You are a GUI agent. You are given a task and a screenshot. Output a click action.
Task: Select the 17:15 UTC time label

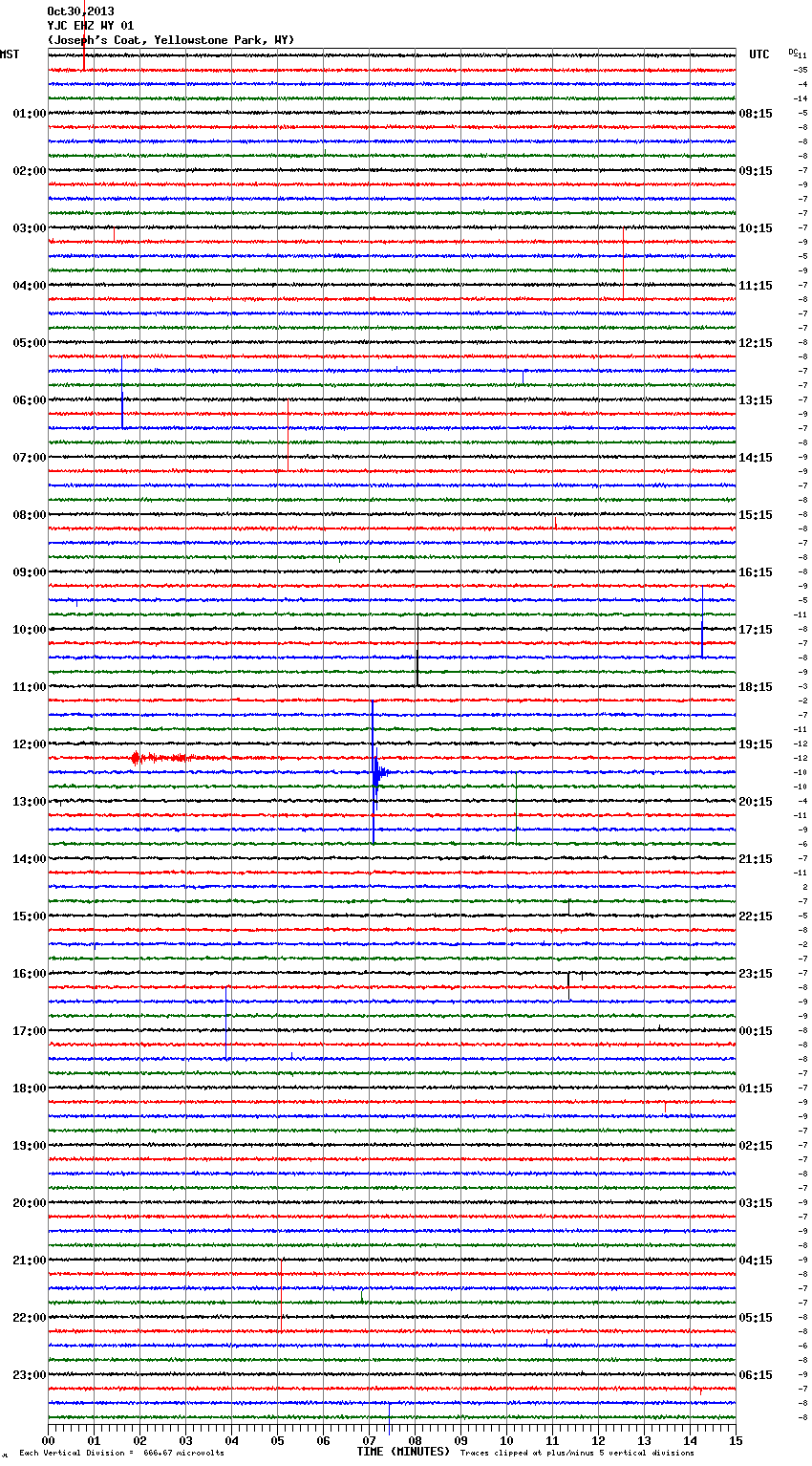pos(756,630)
